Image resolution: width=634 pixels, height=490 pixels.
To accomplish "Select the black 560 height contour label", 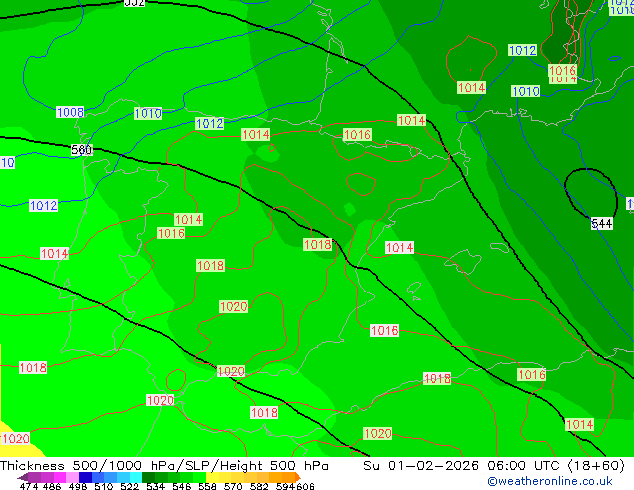I will coord(82,150).
